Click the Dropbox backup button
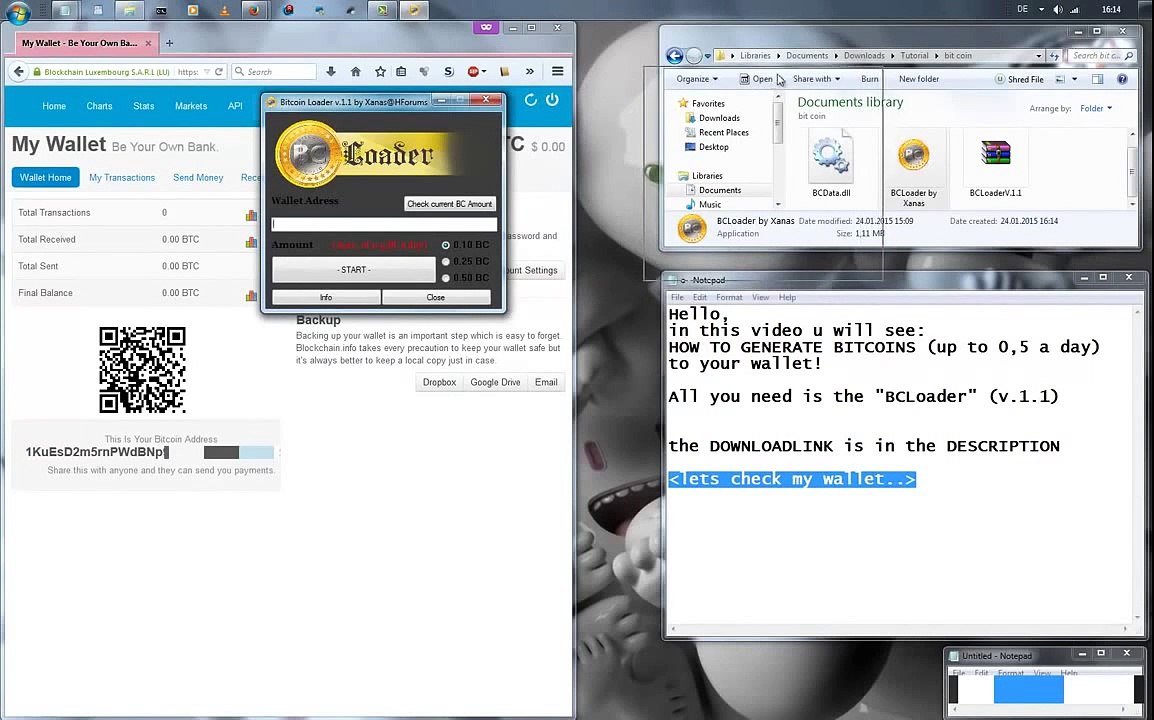This screenshot has height=720, width=1154. pyautogui.click(x=439, y=382)
